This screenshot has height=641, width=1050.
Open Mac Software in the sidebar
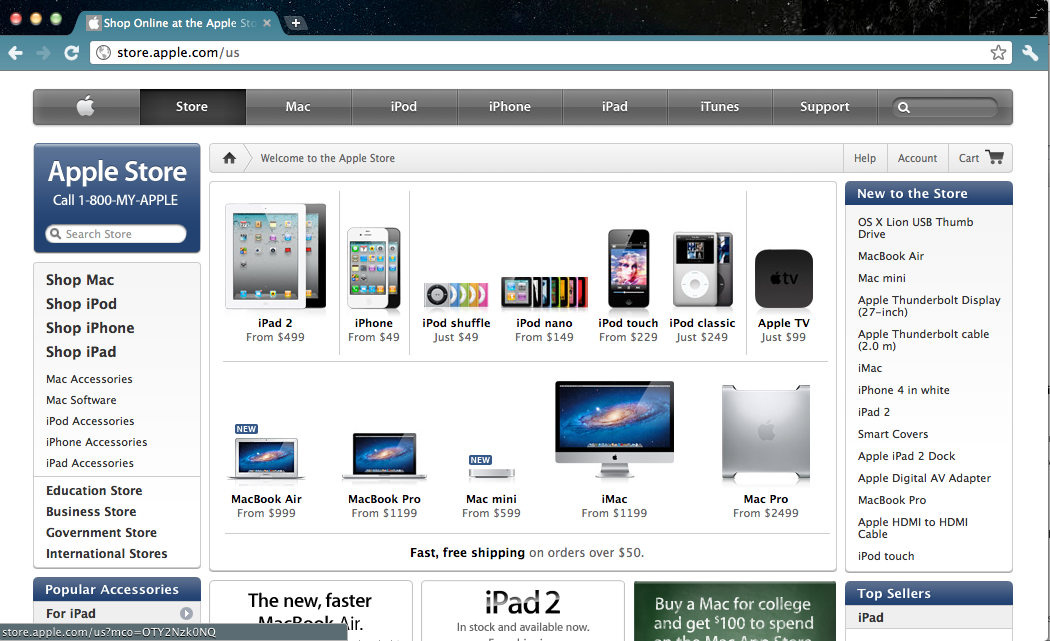81,400
